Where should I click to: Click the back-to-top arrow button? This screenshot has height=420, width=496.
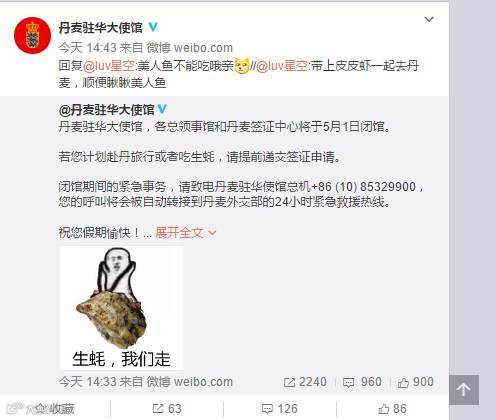tap(464, 390)
